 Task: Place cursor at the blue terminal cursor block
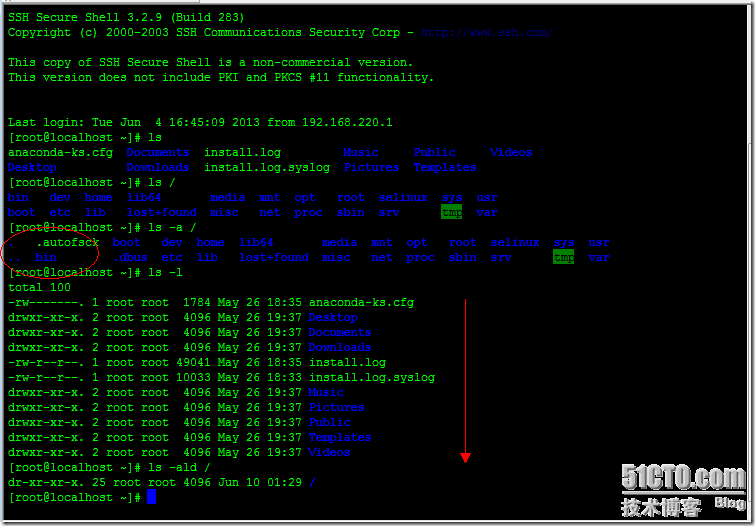click(151, 497)
